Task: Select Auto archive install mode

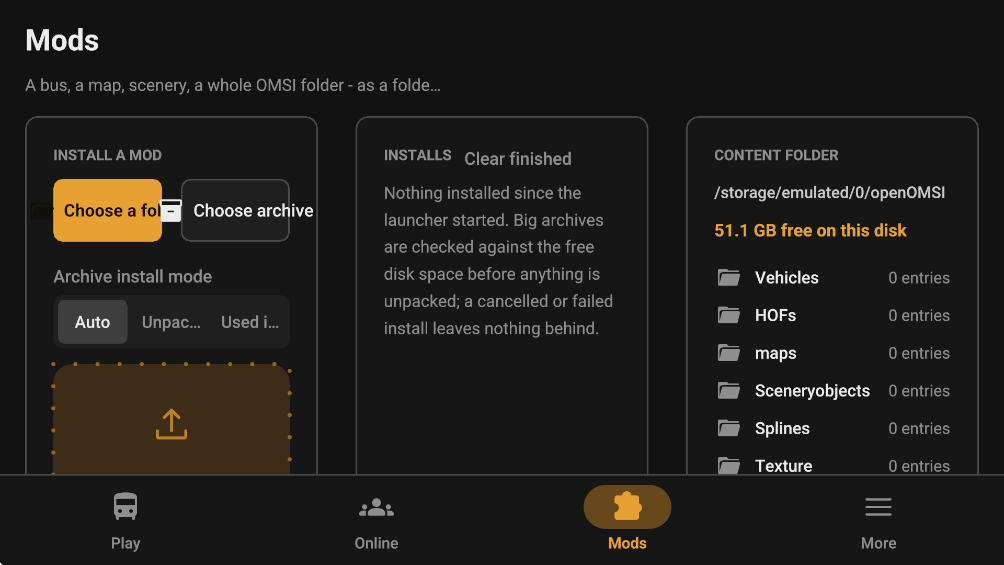Action: [93, 322]
